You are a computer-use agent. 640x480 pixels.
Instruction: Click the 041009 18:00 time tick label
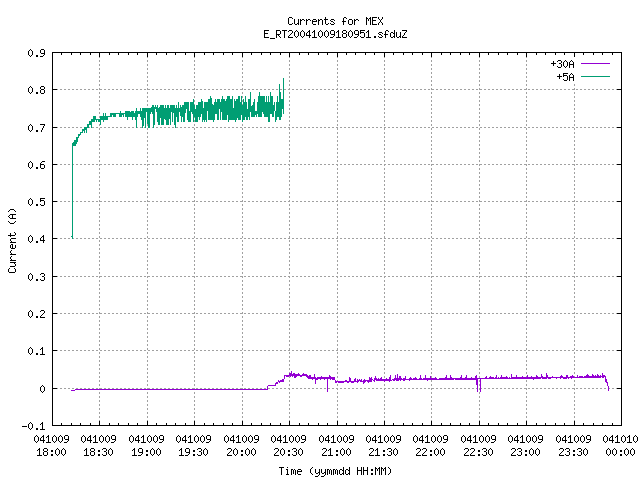point(51,446)
